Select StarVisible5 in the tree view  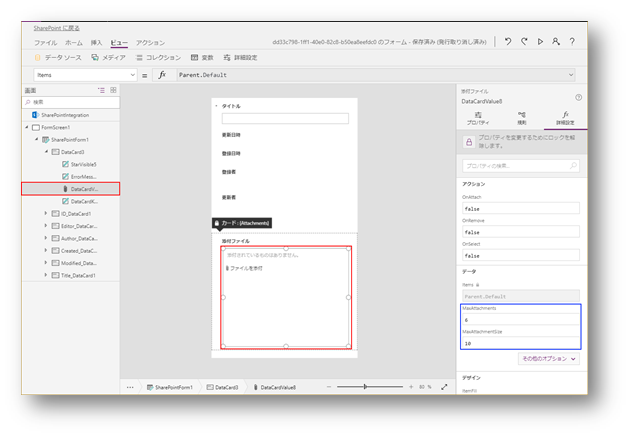[x=82, y=164]
